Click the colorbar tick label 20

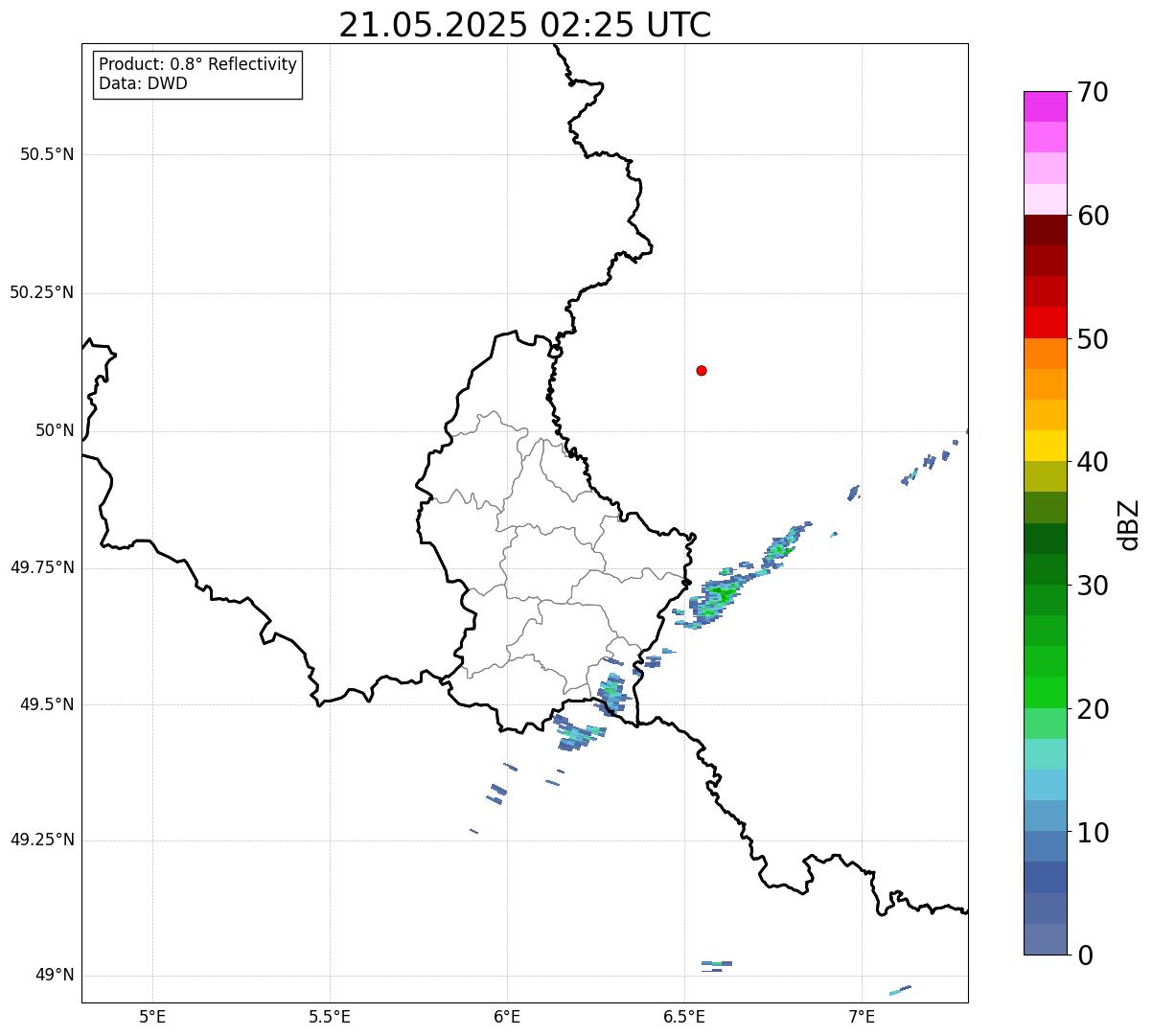click(x=1093, y=709)
